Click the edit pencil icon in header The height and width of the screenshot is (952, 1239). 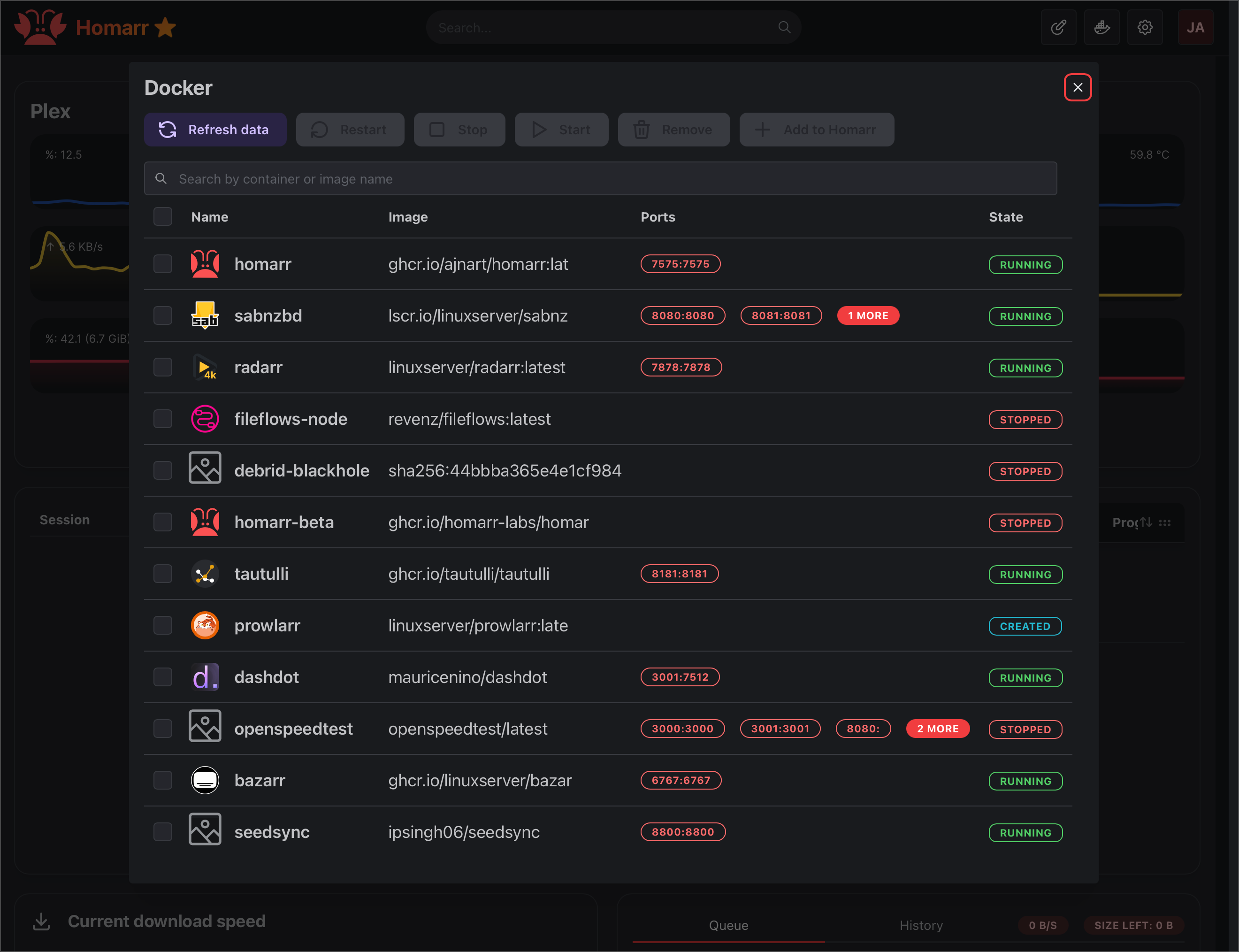point(1058,27)
